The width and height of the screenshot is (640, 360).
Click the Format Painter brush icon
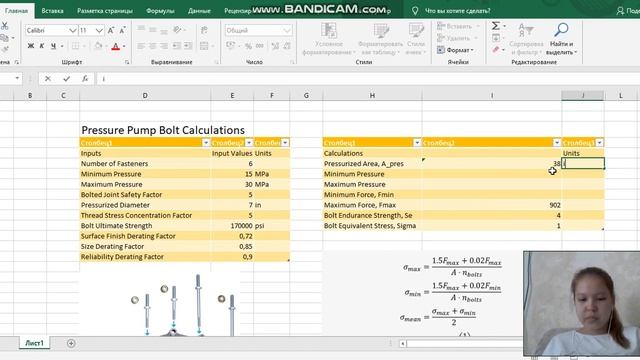[4, 49]
